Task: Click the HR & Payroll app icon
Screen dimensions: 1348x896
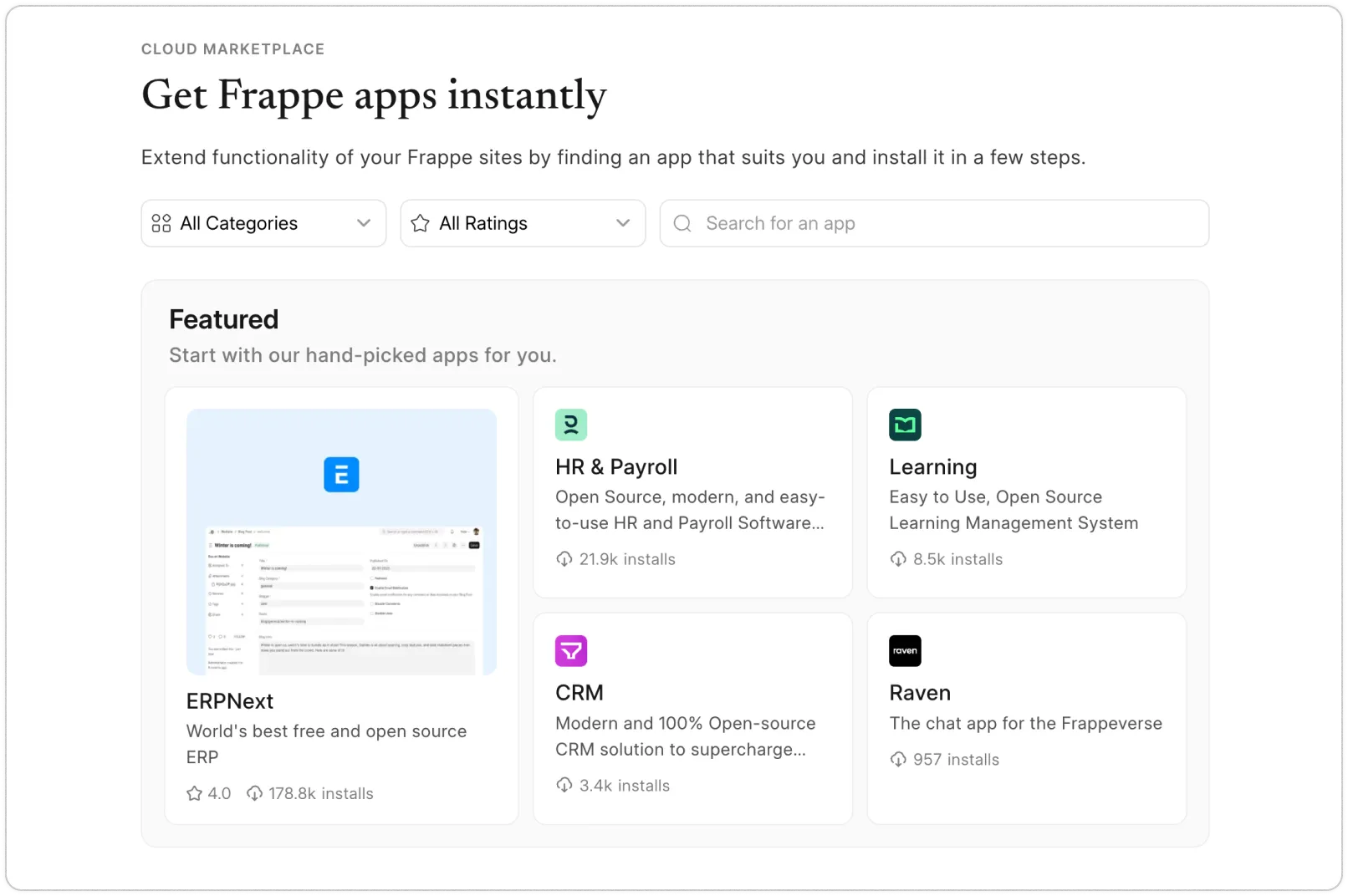Action: click(571, 425)
